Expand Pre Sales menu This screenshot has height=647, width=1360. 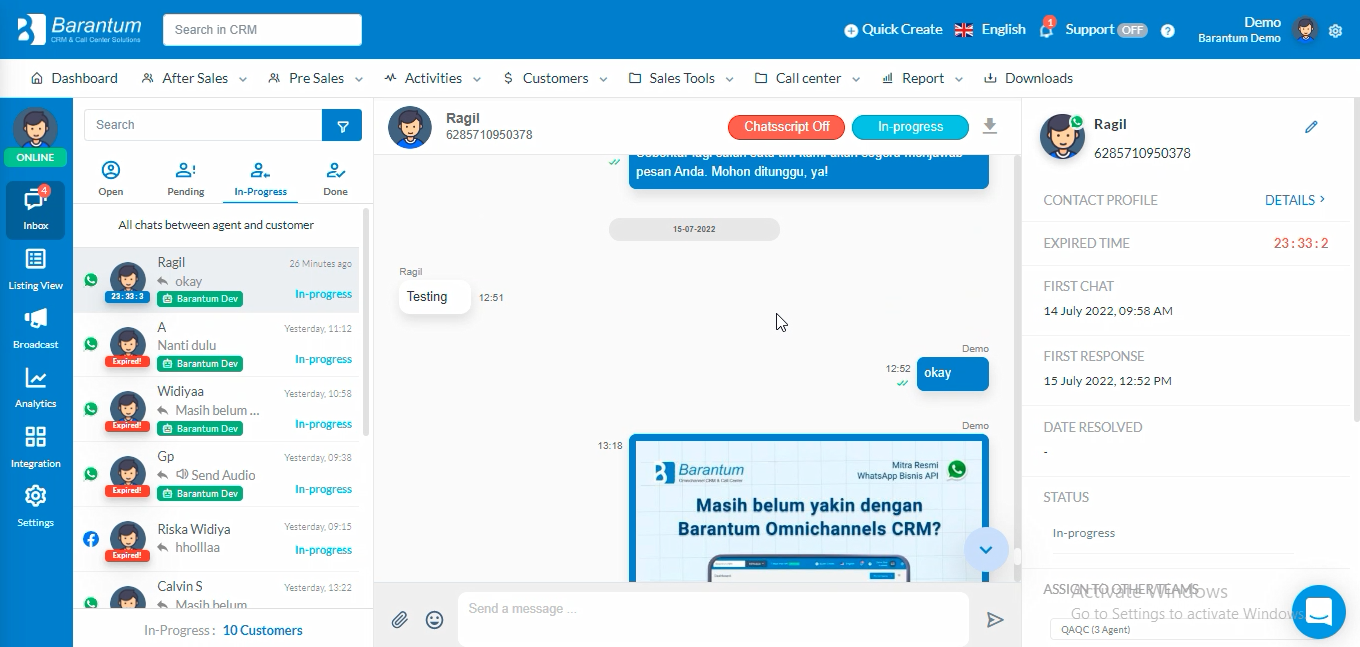[317, 78]
